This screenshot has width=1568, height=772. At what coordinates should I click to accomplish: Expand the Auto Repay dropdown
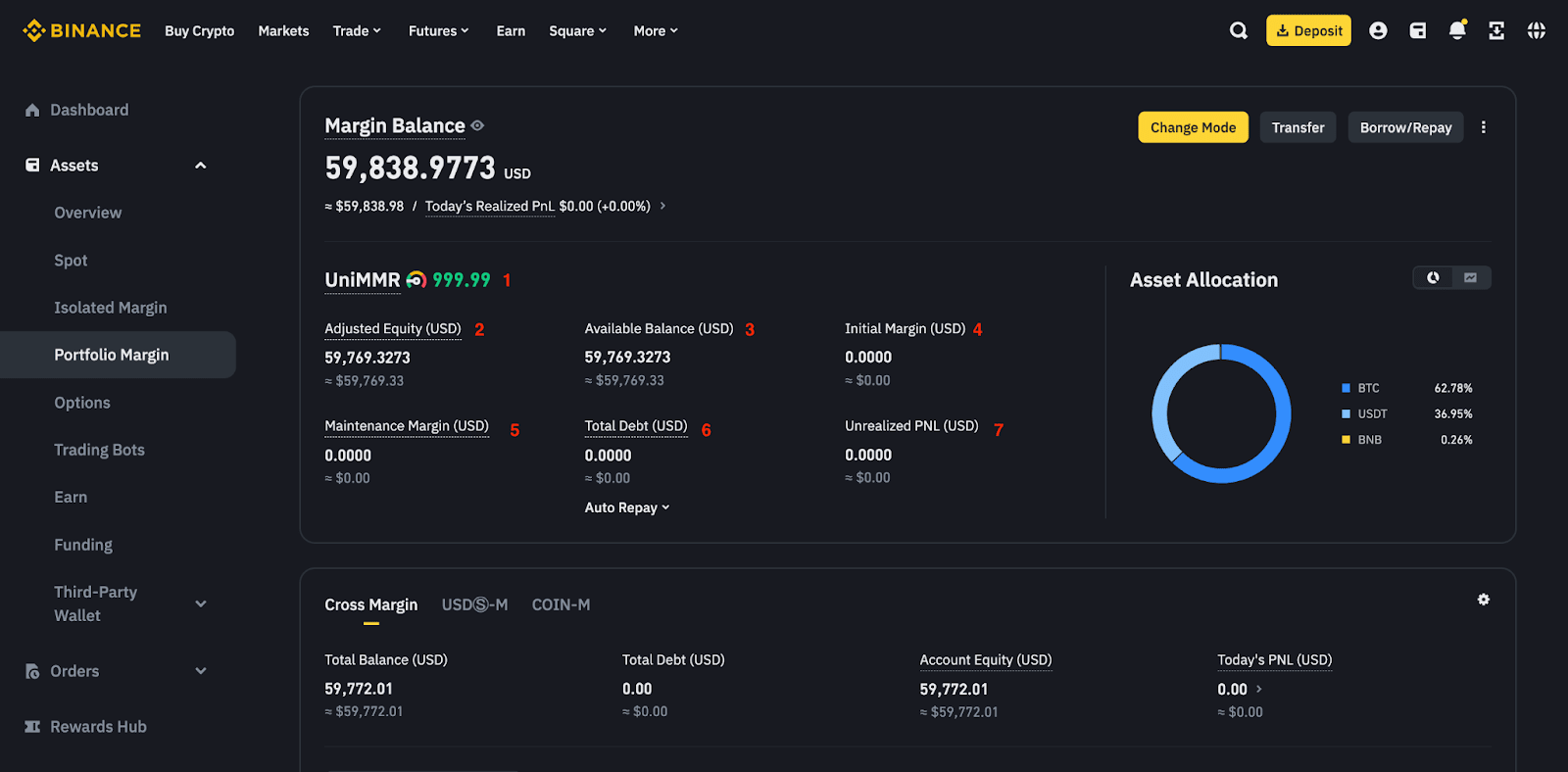coord(626,507)
